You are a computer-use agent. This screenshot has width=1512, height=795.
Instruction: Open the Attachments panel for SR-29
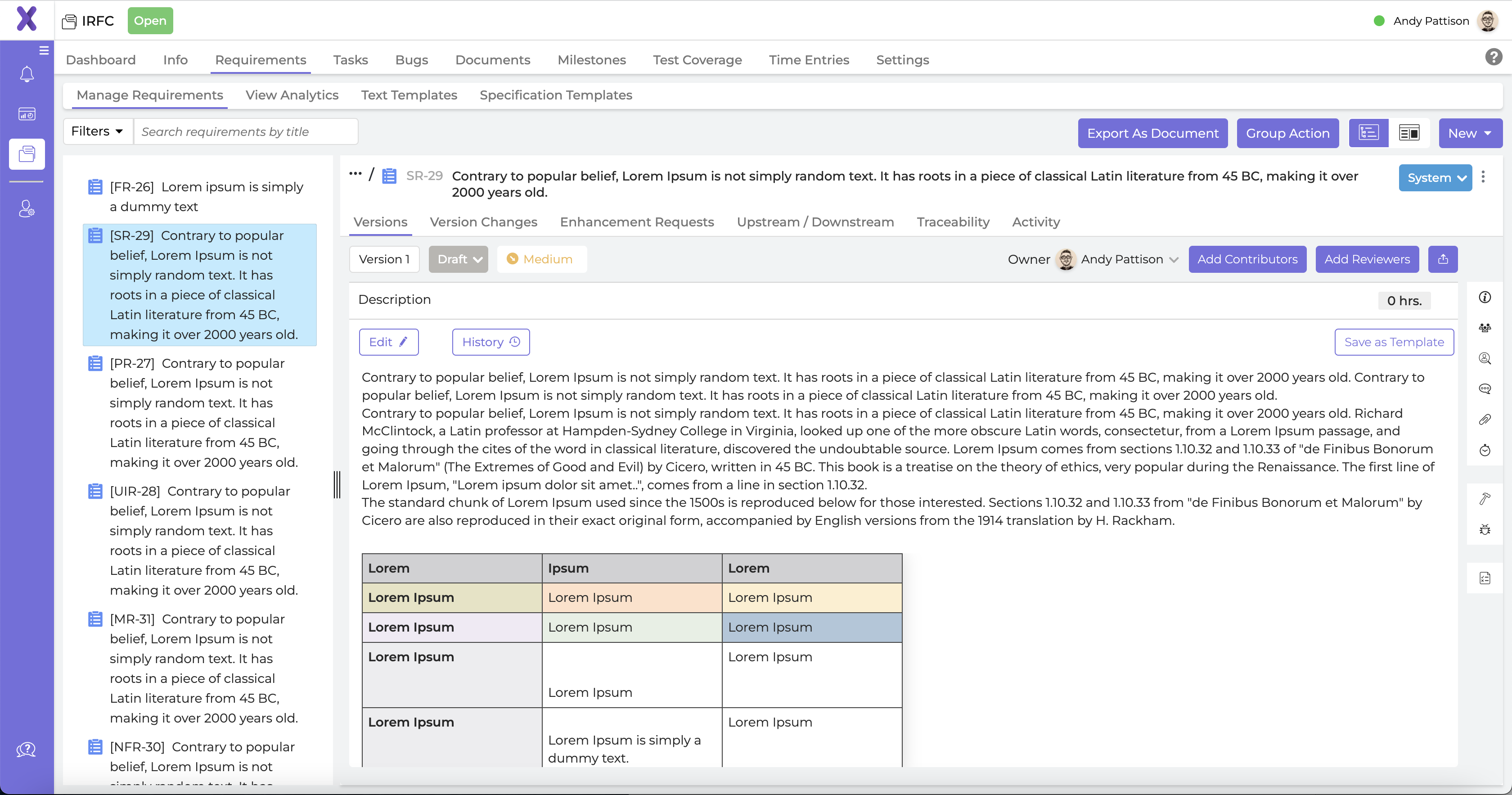(1485, 419)
